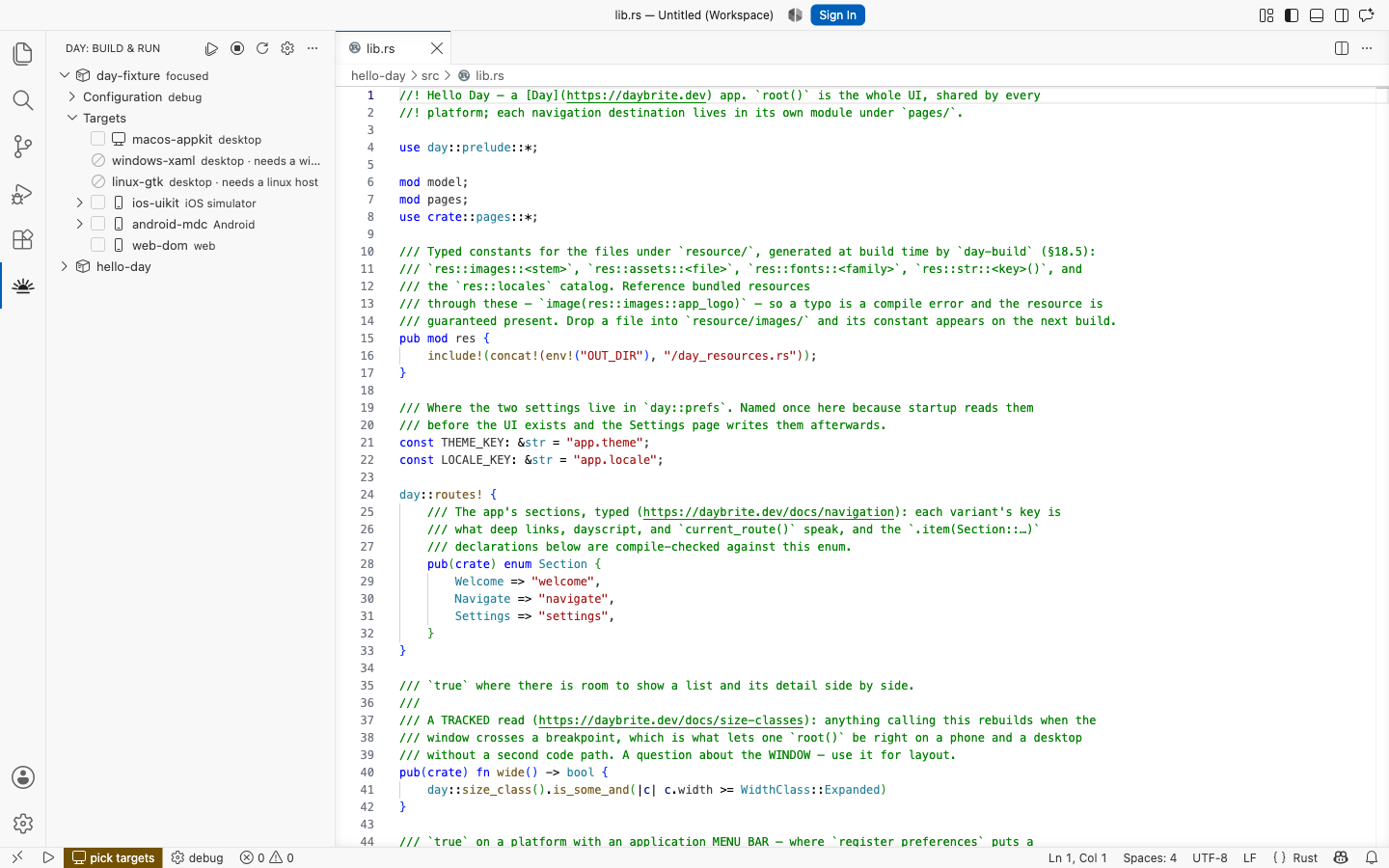Collapse the day-fixture tree node
Screen dimensions: 1389x868
click(x=65, y=75)
